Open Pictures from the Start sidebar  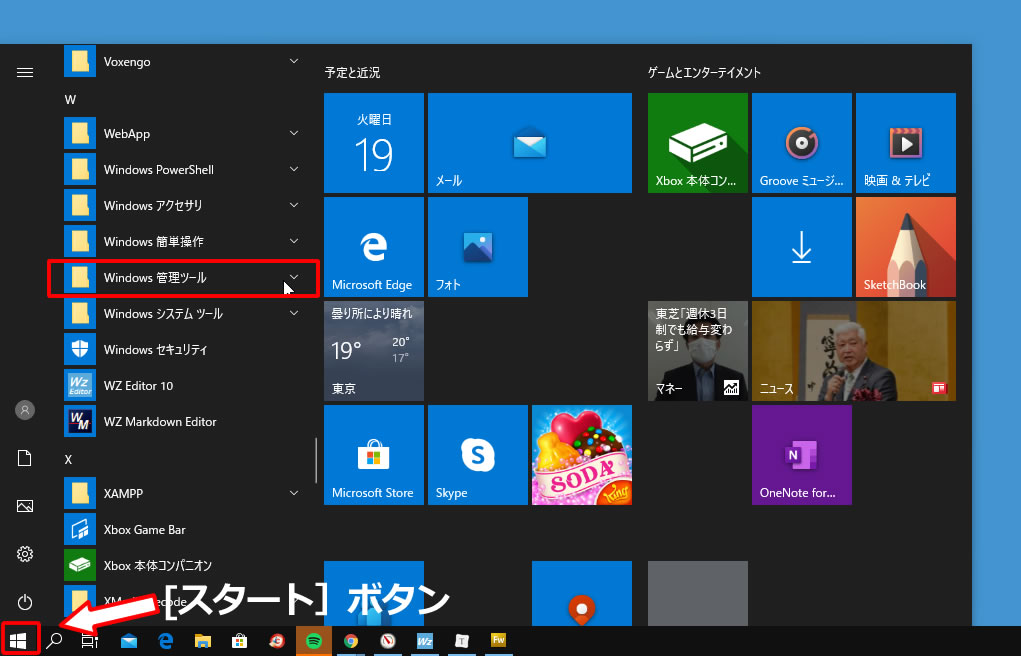tap(25, 506)
